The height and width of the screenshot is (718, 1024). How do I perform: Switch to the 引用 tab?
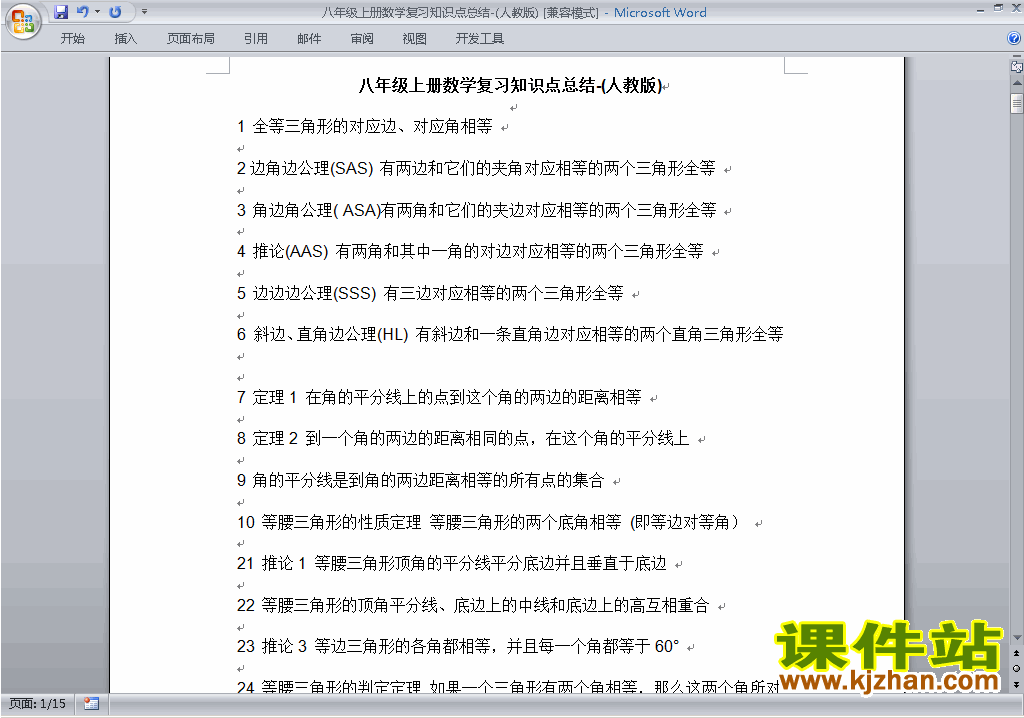(255, 39)
